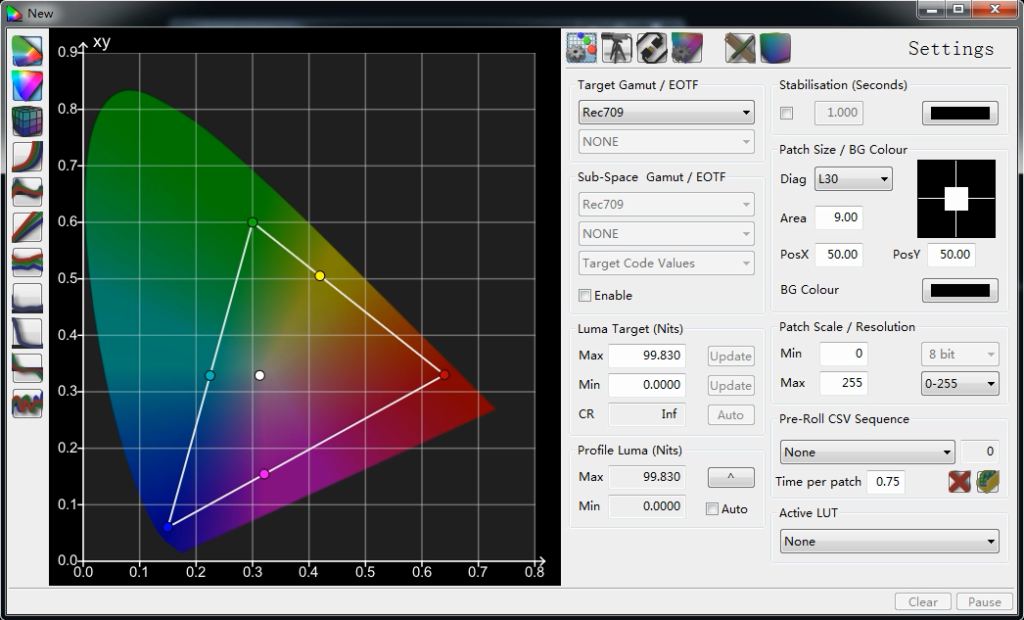Click the patch Area input field
The width and height of the screenshot is (1024, 620).
pos(838,218)
